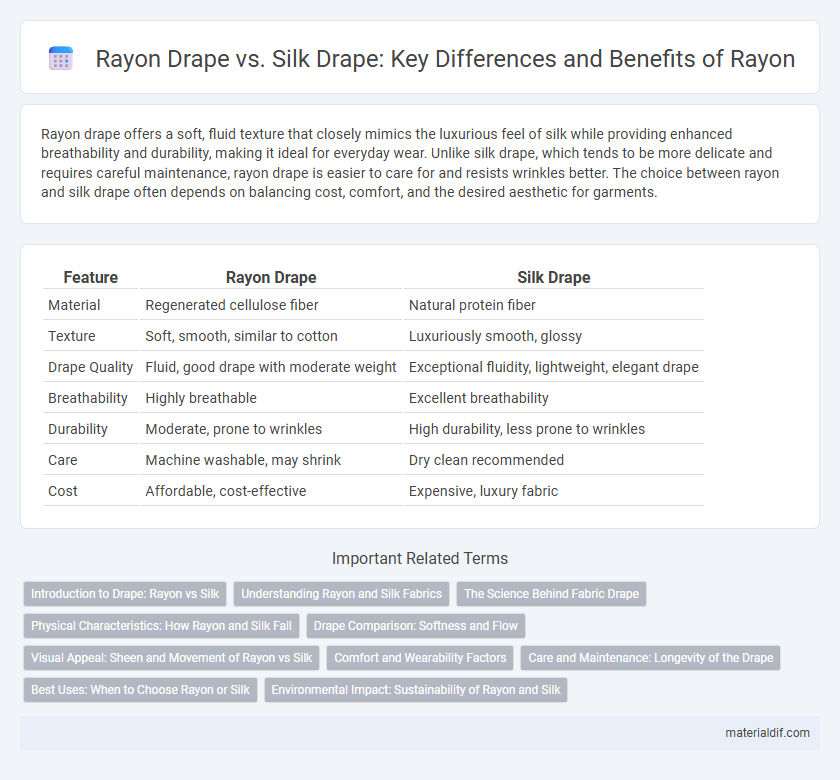This screenshot has height=780, width=840.
Task: Select 'Fluid, good drape with moderate weight' cell
Action: (271, 367)
